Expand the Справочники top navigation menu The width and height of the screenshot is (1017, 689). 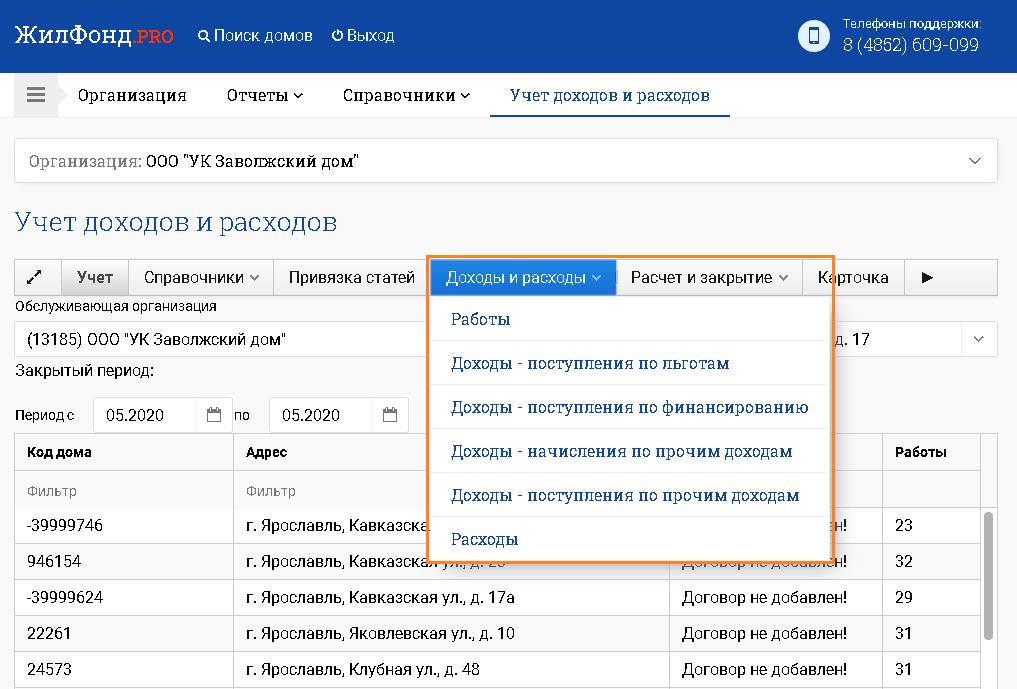click(405, 96)
